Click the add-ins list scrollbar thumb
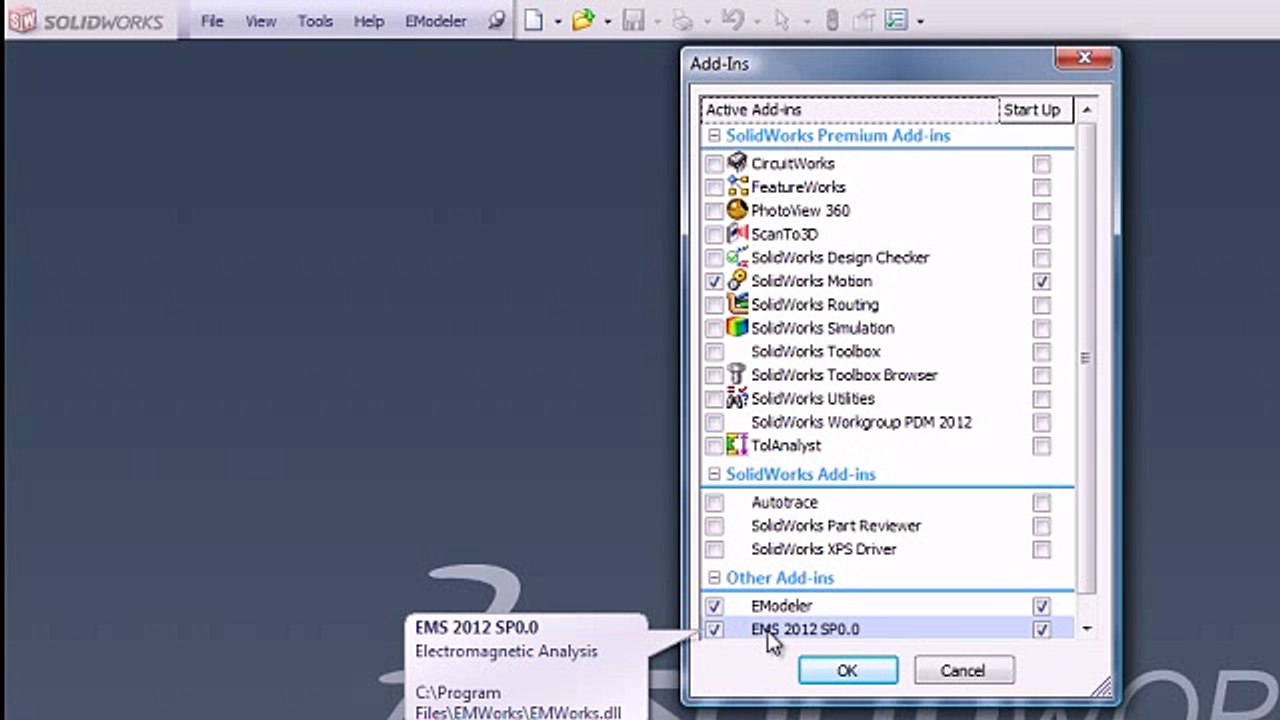The height and width of the screenshot is (720, 1280). 1086,357
